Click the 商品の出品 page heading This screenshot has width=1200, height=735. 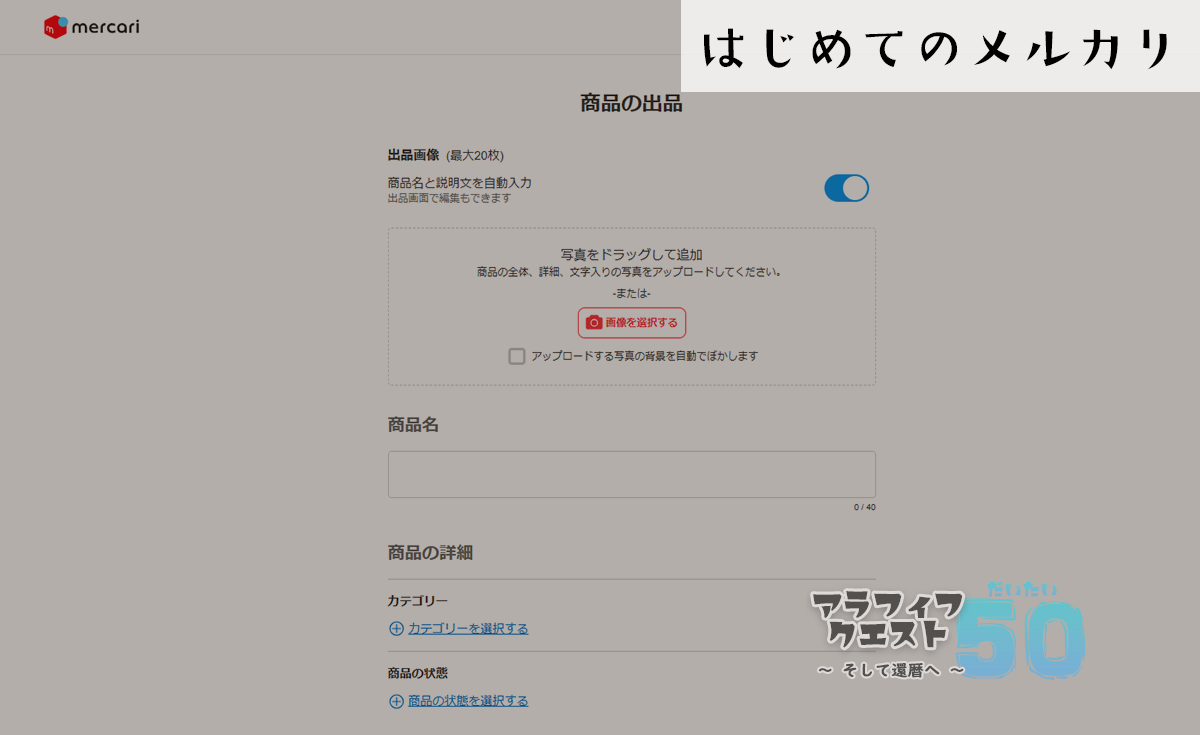[631, 103]
